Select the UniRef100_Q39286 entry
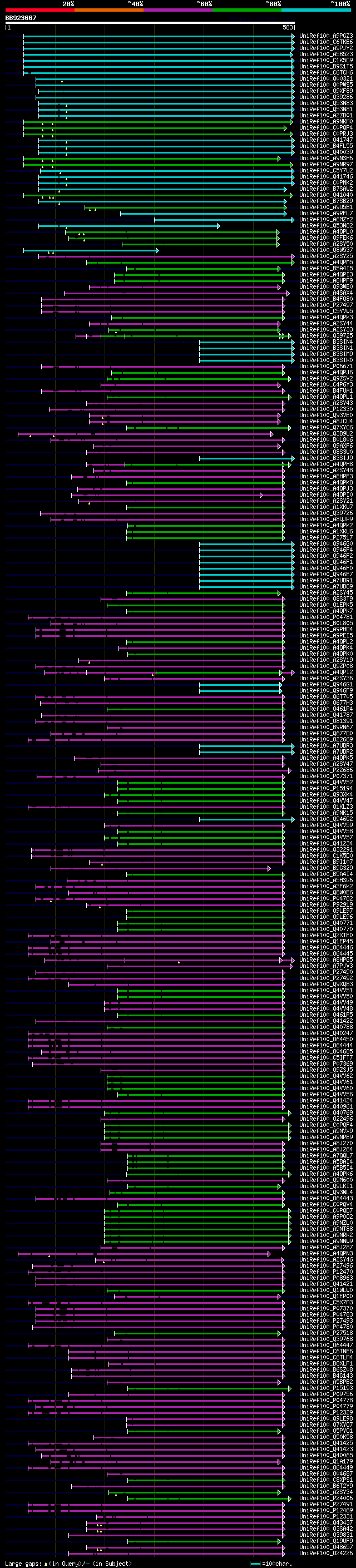Screen dimensions: 356x1568 point(326,97)
